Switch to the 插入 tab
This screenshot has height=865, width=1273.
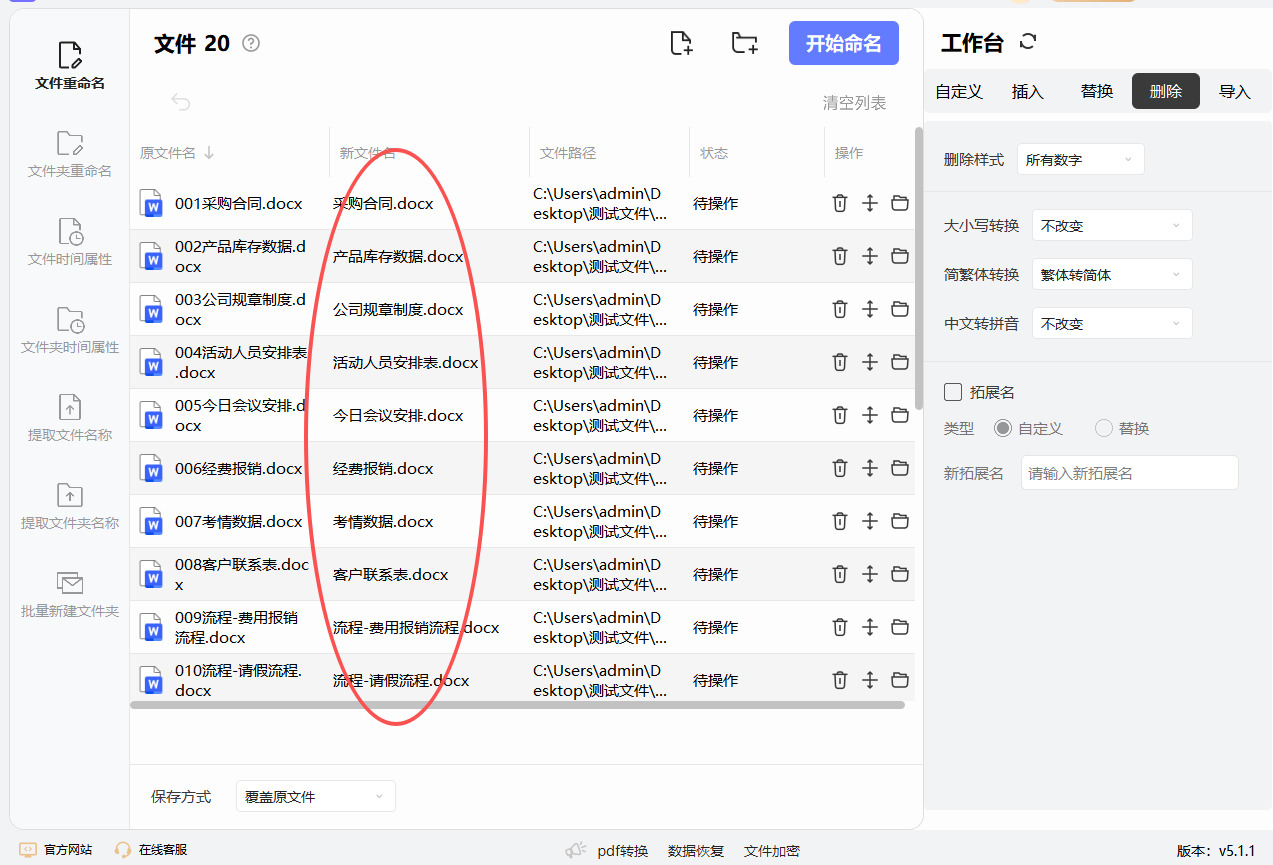1028,91
